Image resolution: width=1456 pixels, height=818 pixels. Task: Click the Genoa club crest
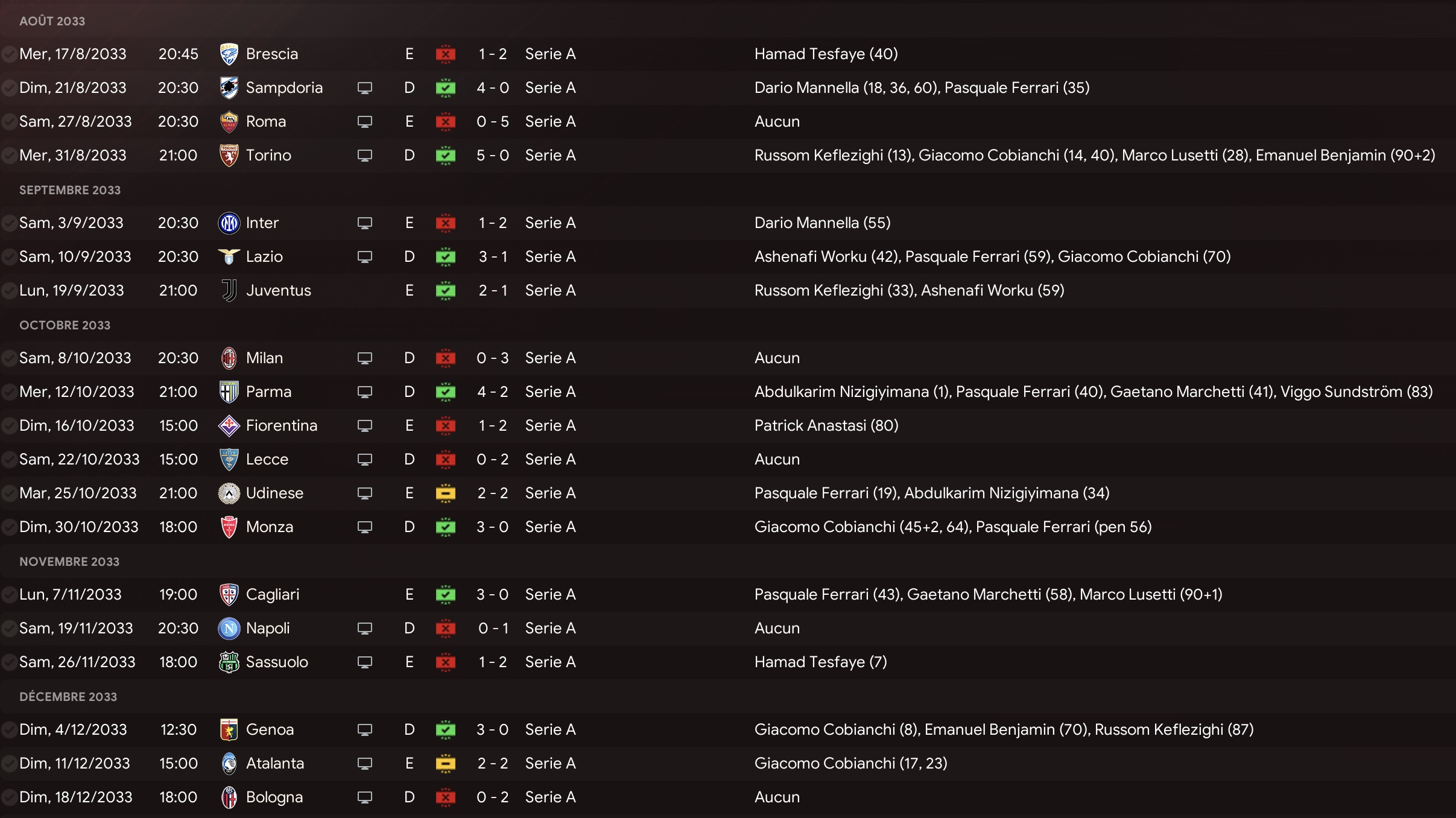click(229, 730)
